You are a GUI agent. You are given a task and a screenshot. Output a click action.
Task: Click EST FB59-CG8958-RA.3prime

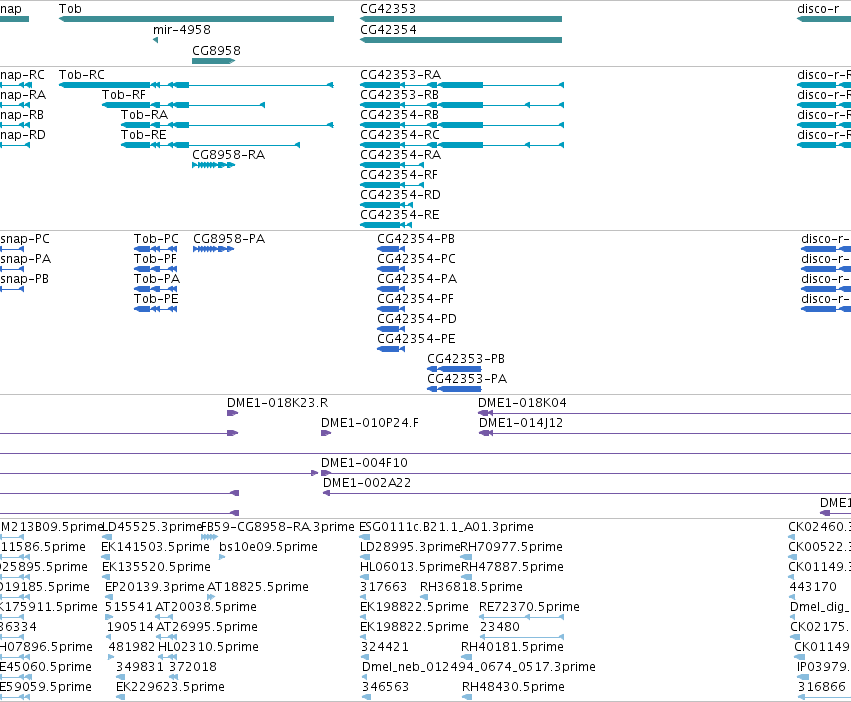tap(278, 528)
